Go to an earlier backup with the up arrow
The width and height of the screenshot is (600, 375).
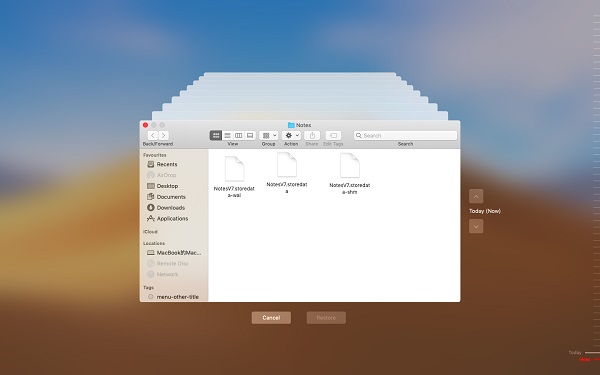click(476, 196)
